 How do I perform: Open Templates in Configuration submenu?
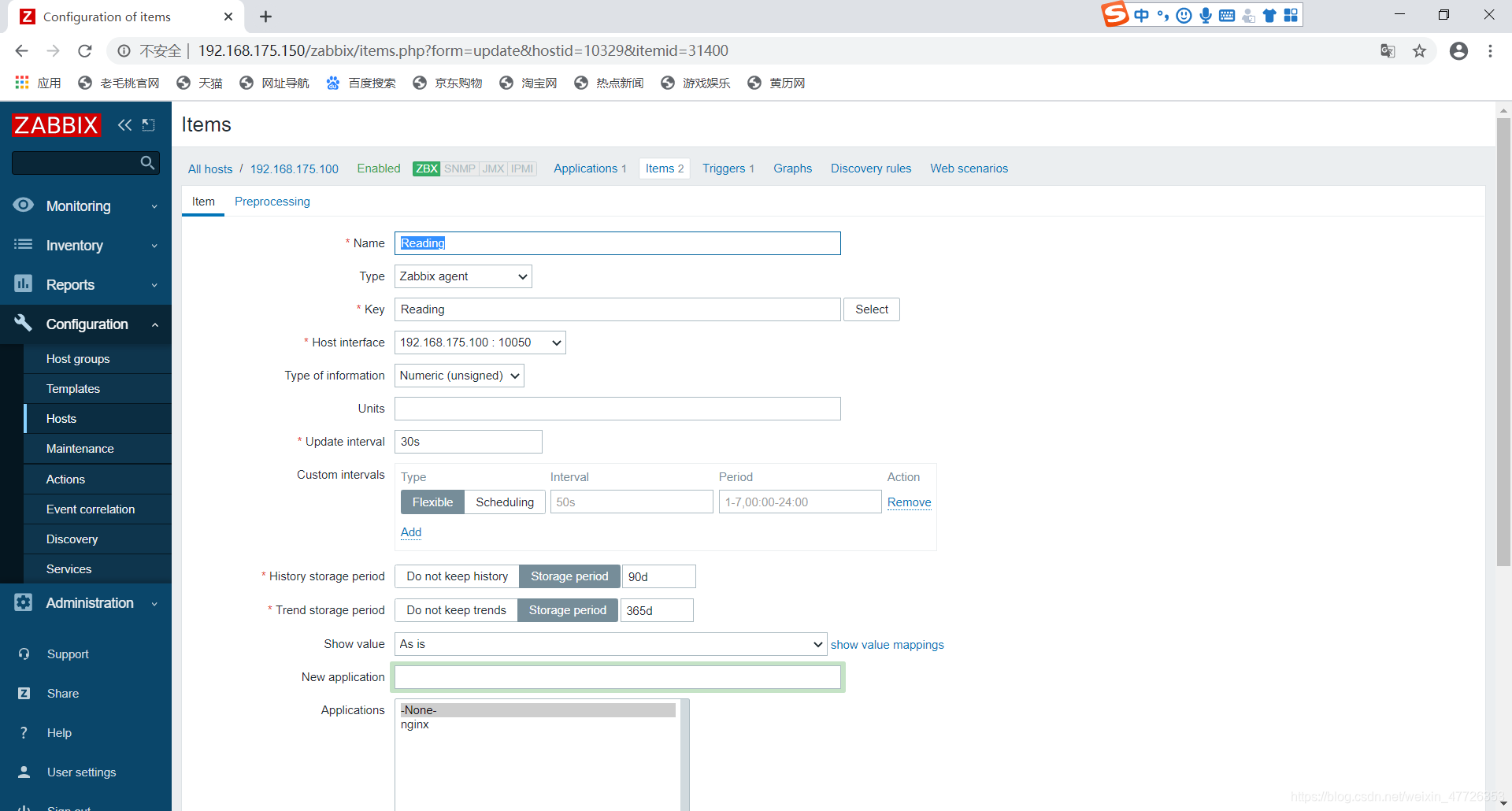98,389
